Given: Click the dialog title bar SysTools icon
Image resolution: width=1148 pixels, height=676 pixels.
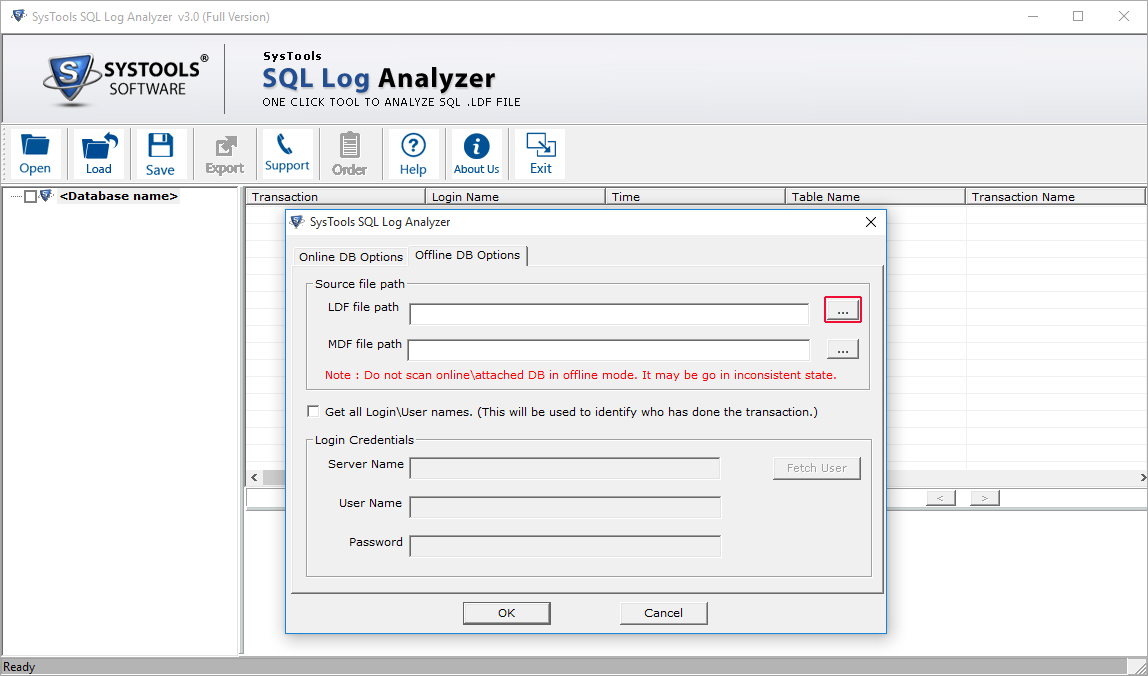Looking at the screenshot, I should coord(297,221).
